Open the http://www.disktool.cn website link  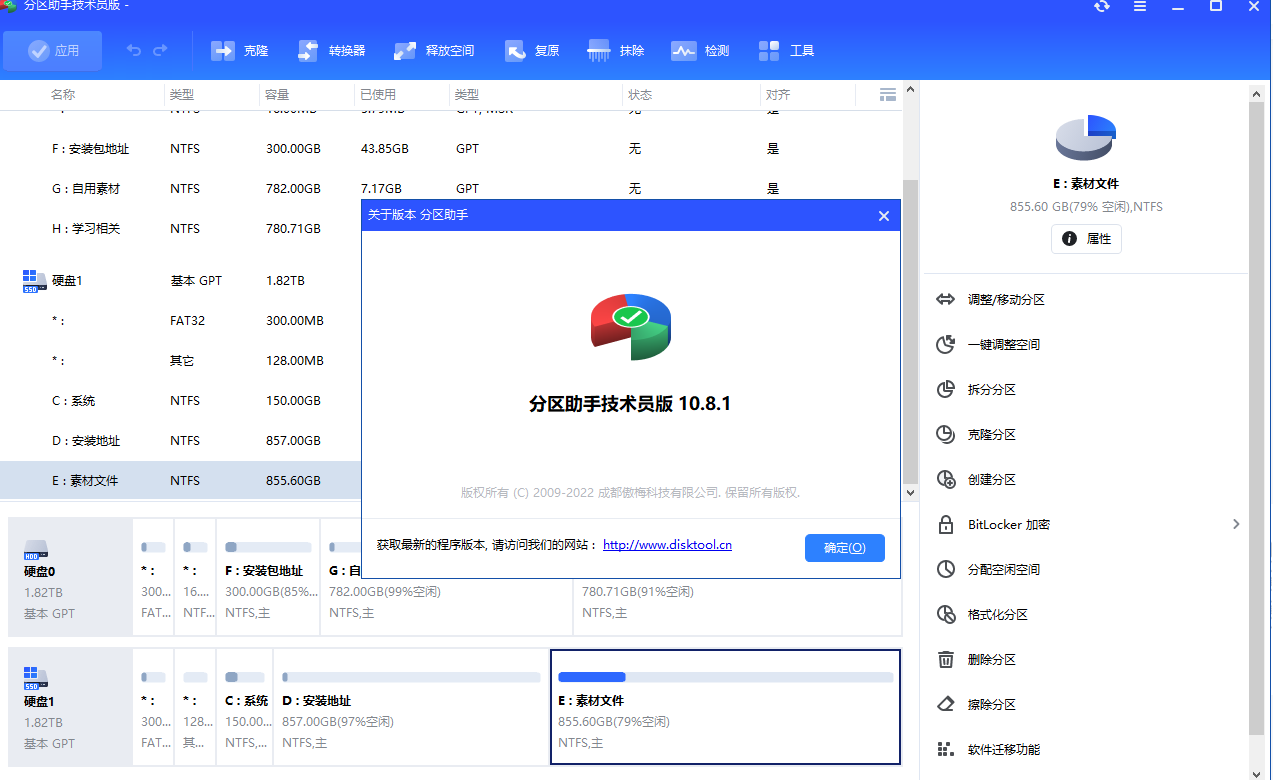click(x=666, y=544)
